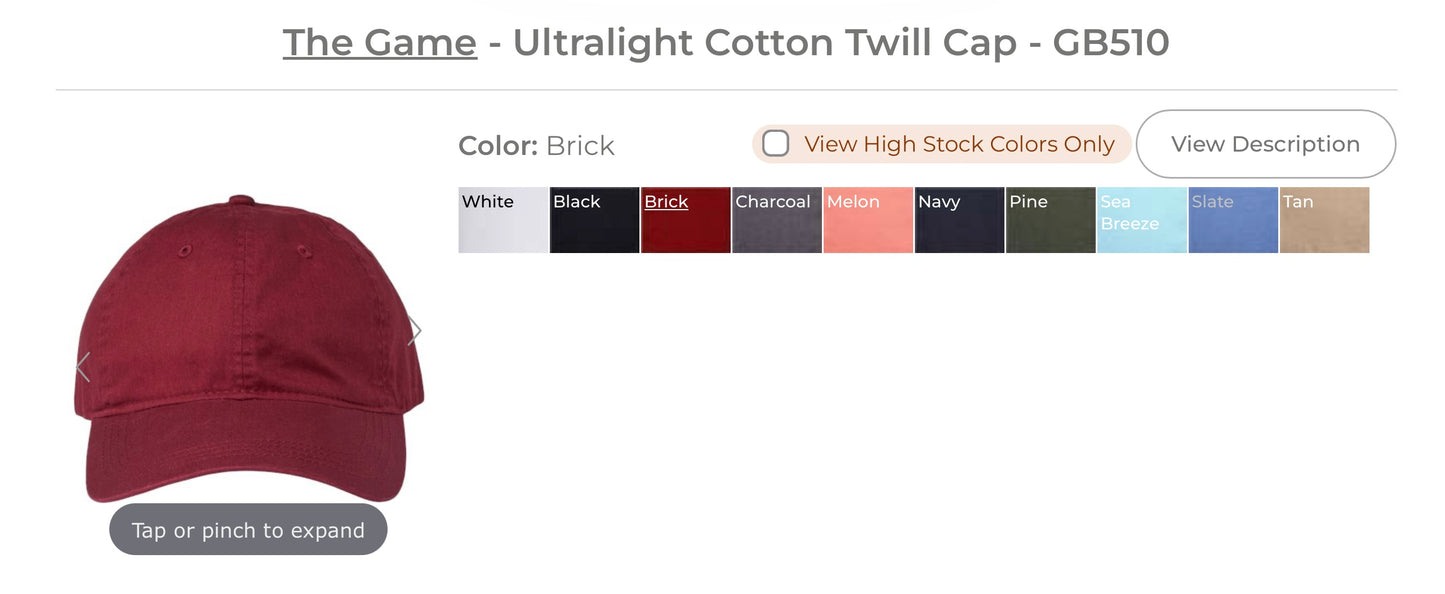
Task: Select the Sea Breeze color swatch
Action: [x=1141, y=220]
